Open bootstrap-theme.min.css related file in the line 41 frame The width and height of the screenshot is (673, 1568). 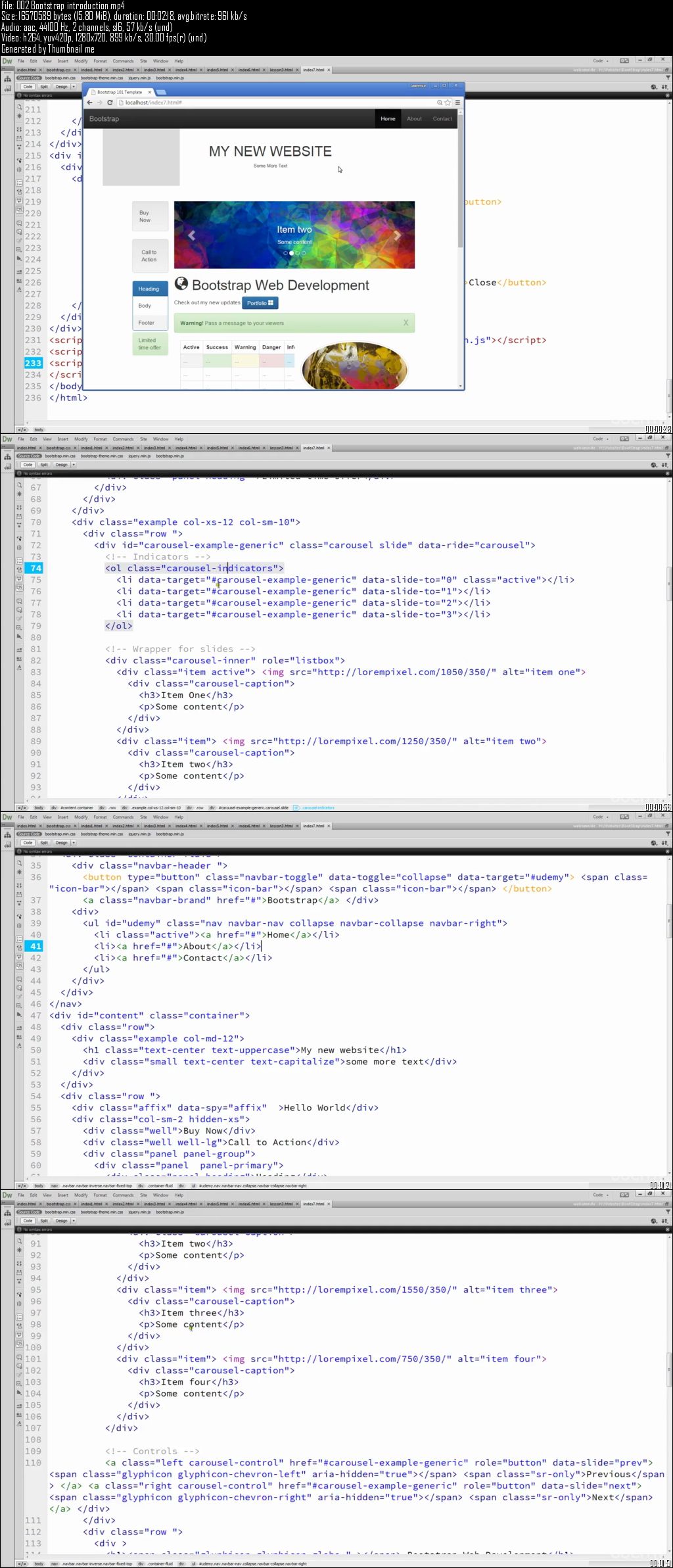(102, 834)
